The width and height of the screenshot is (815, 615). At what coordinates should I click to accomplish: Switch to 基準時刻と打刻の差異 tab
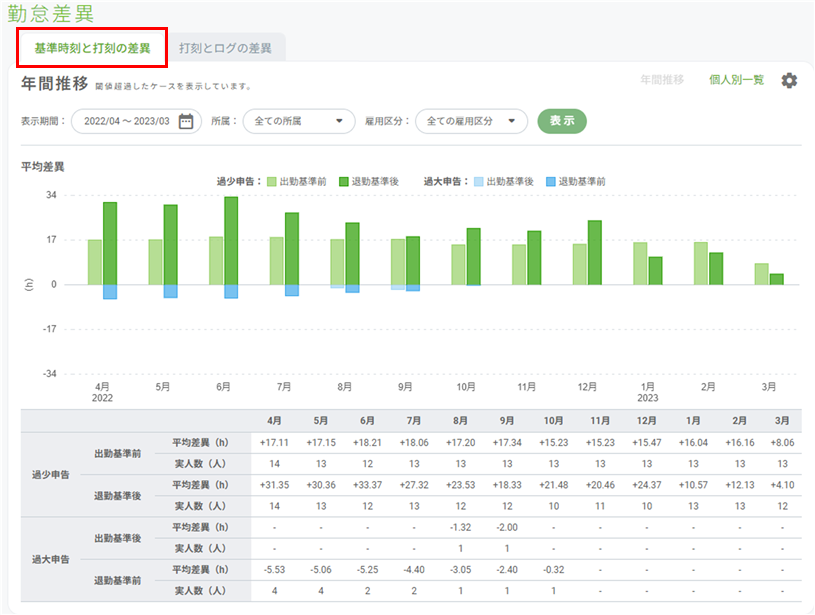92,48
